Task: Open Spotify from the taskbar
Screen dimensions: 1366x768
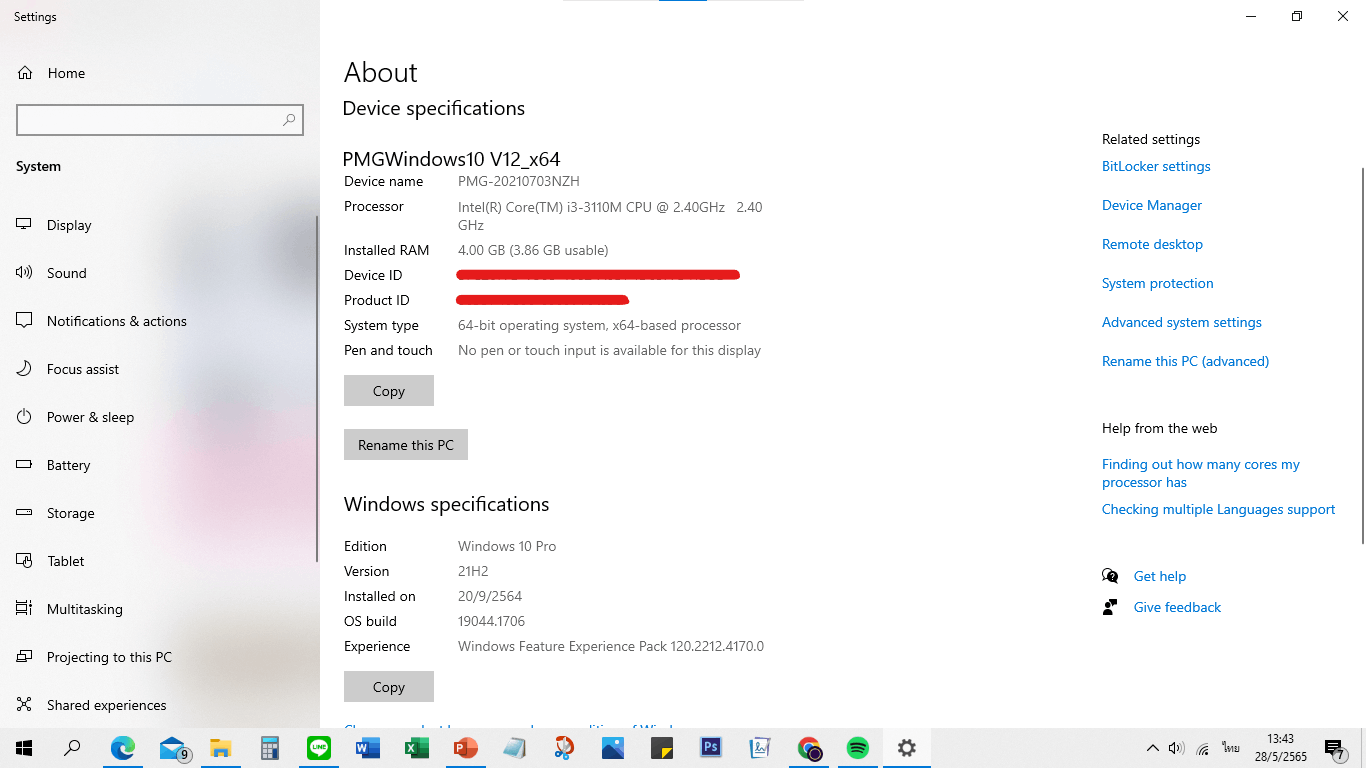Action: (x=858, y=748)
